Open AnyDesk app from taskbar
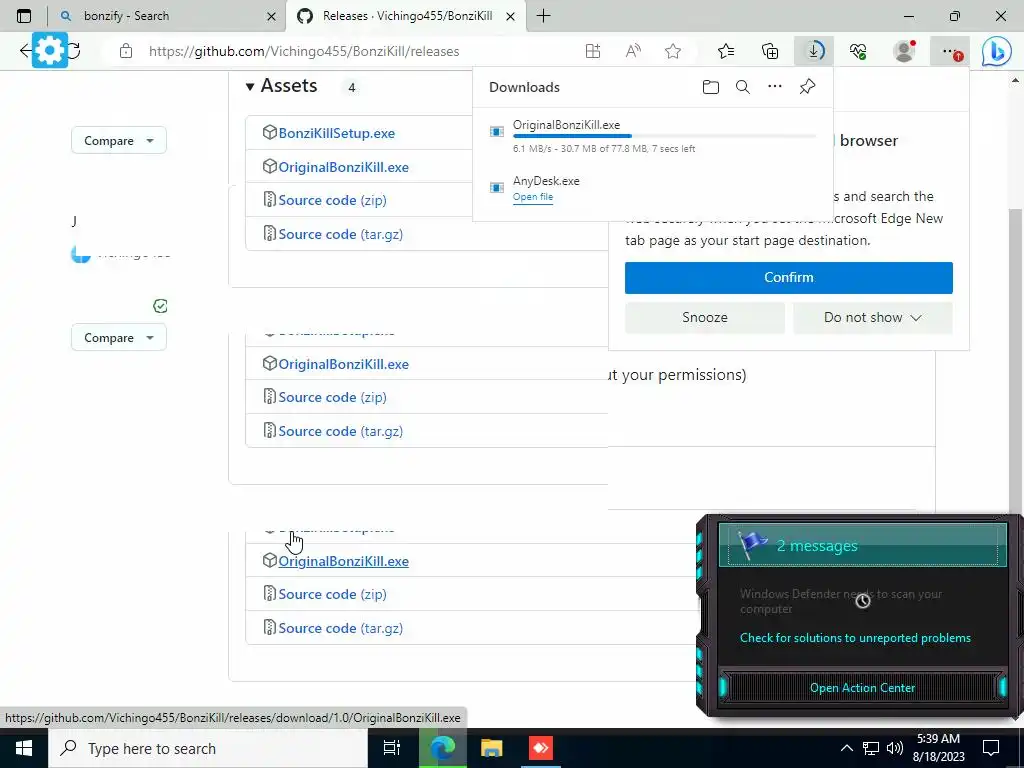Viewport: 1024px width, 768px height. coord(541,748)
